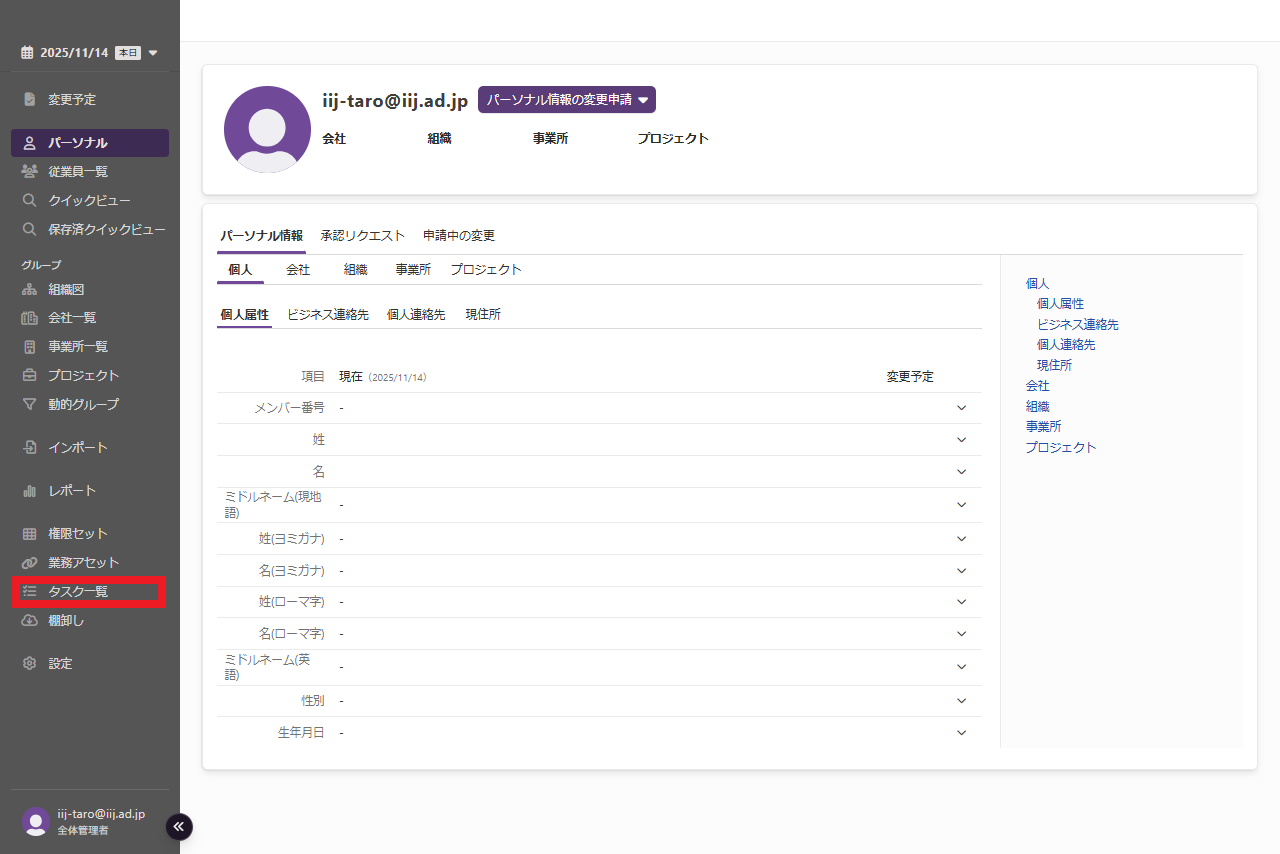This screenshot has width=1280, height=854.
Task: Click the レポート bar chart icon
Action: (x=30, y=490)
